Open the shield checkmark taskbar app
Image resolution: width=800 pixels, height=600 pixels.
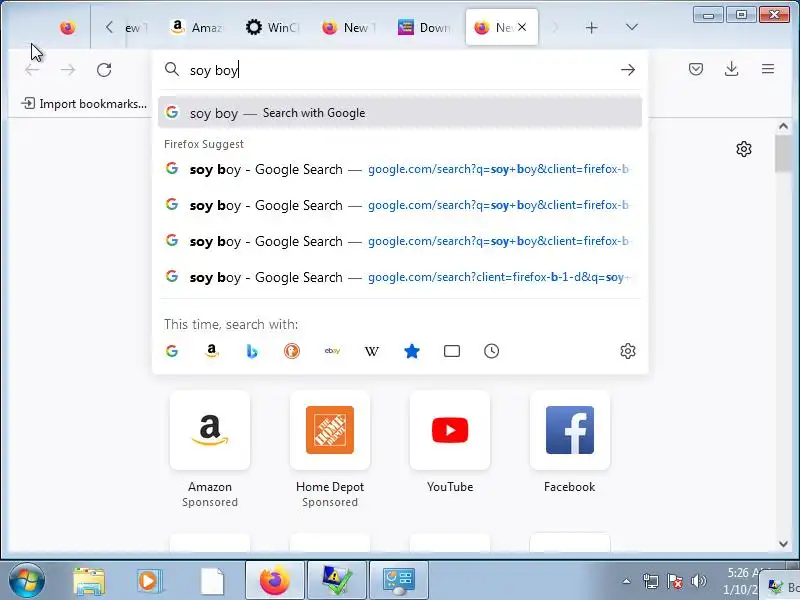point(337,581)
